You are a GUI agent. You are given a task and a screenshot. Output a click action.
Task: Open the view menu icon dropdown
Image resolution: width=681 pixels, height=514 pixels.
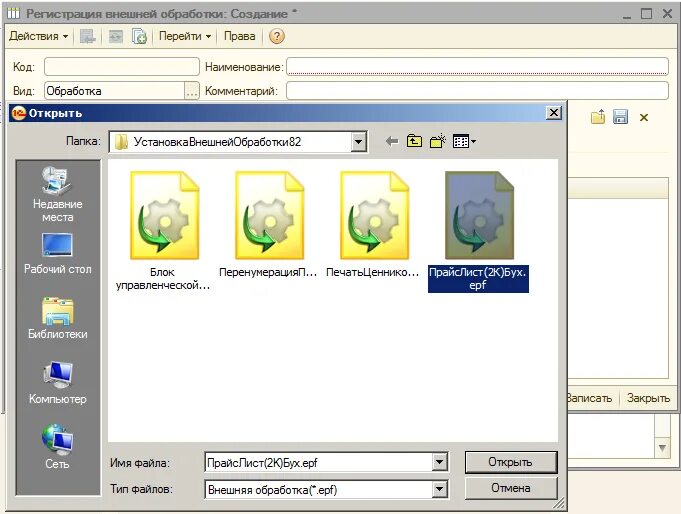464,141
